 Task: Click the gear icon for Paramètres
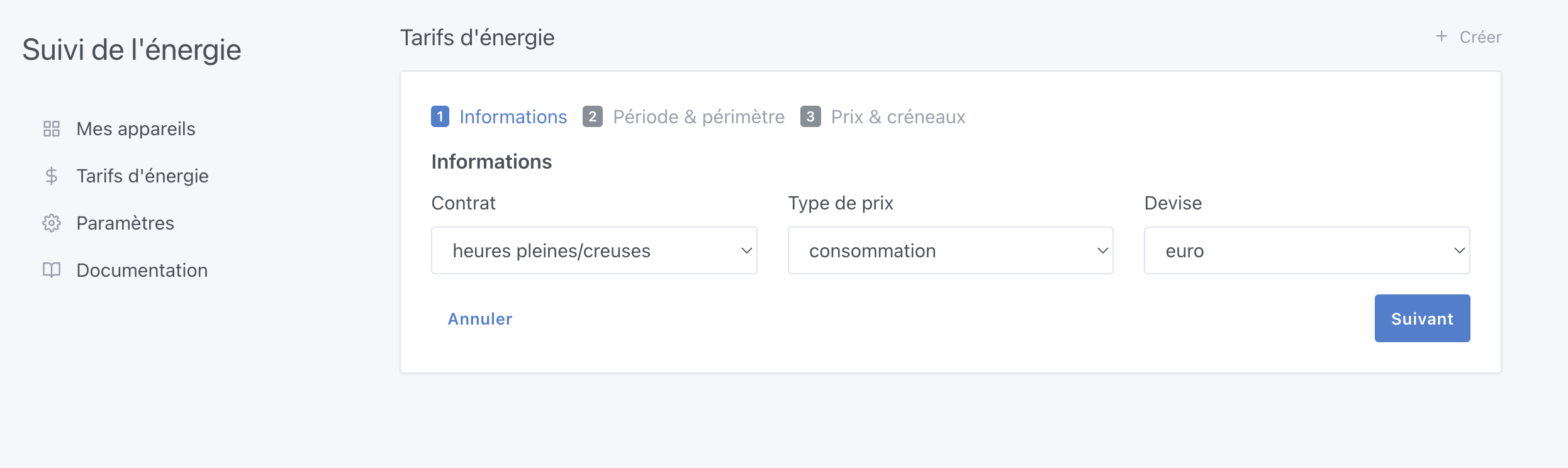tap(51, 223)
